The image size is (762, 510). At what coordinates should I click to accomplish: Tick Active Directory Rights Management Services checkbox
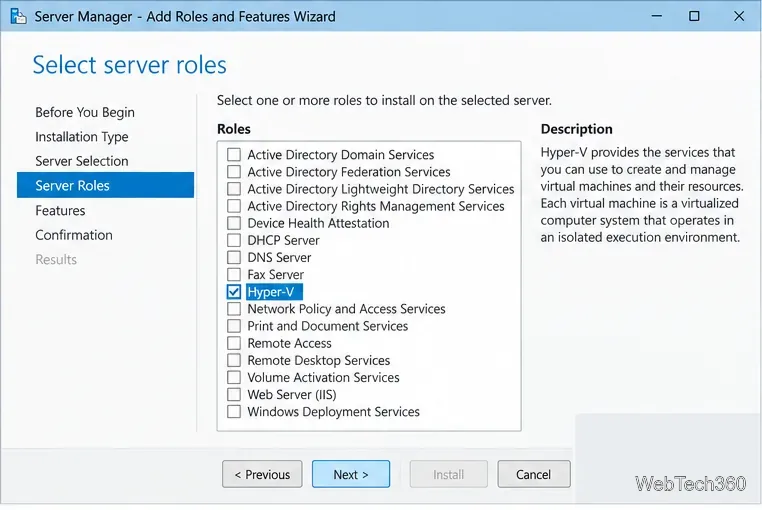point(234,206)
